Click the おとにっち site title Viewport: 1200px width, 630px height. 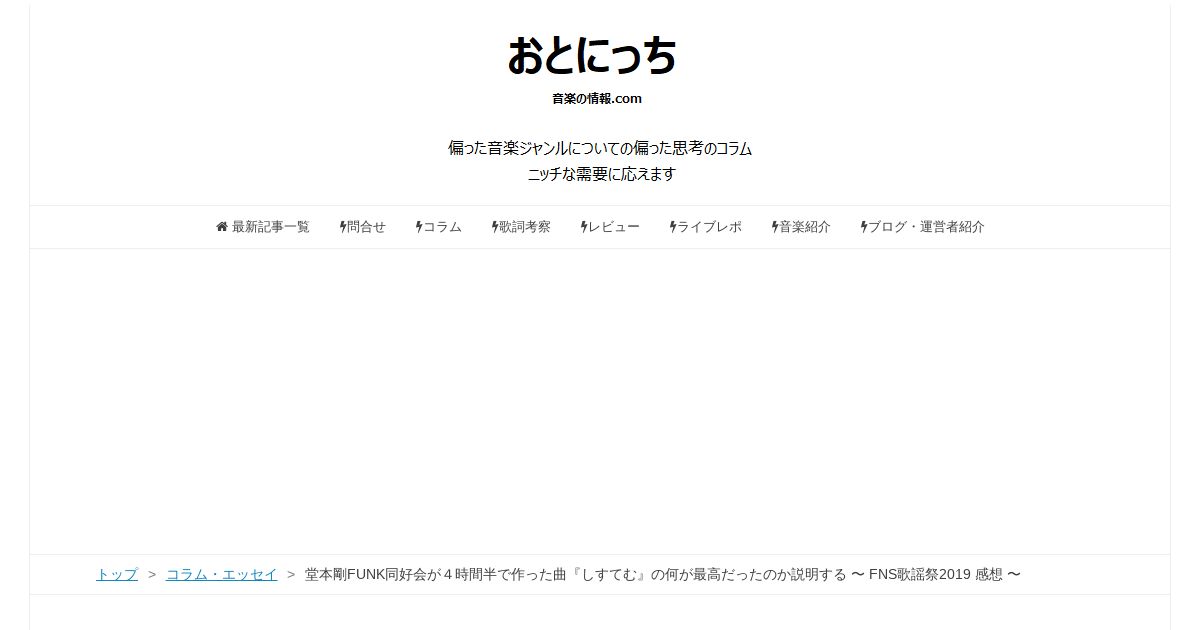[x=592, y=56]
